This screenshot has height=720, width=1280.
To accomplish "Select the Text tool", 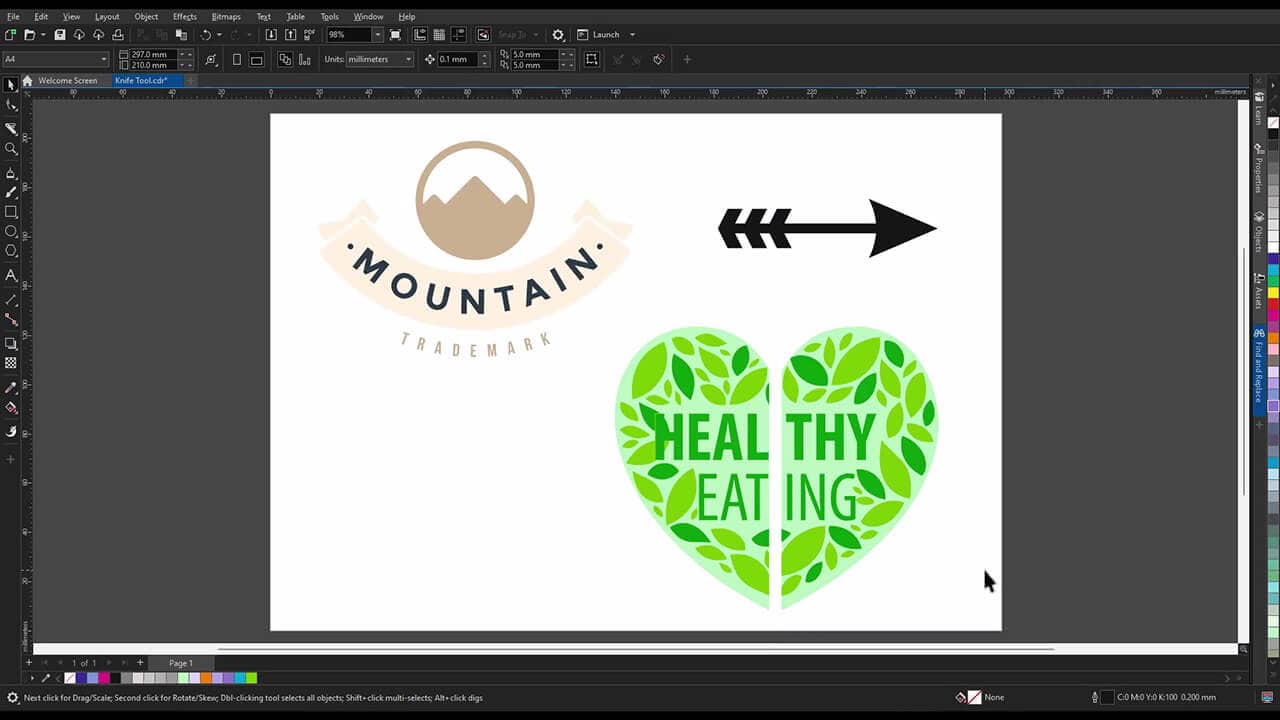I will [x=11, y=275].
